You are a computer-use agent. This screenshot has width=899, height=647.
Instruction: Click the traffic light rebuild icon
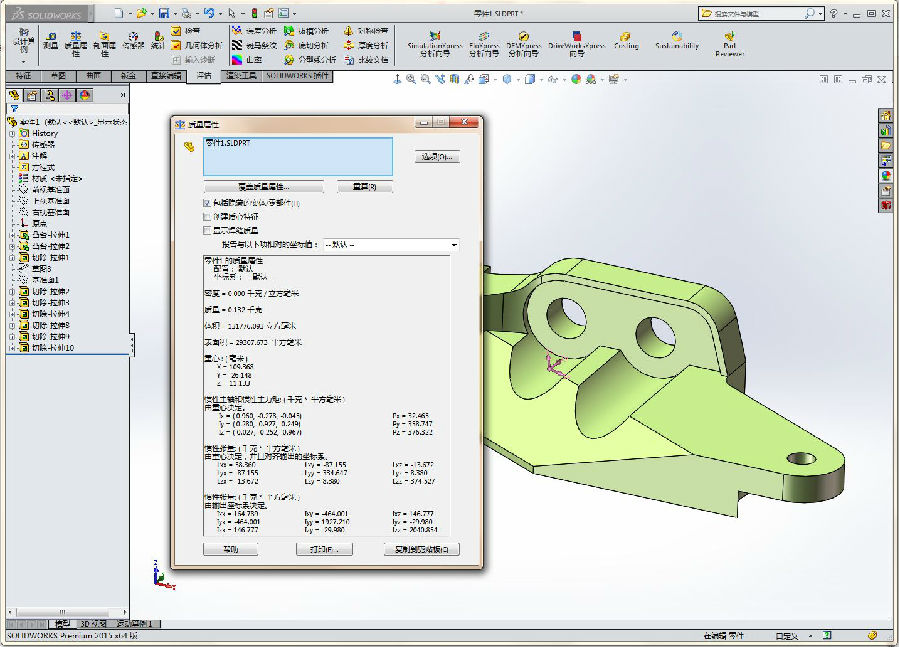253,13
